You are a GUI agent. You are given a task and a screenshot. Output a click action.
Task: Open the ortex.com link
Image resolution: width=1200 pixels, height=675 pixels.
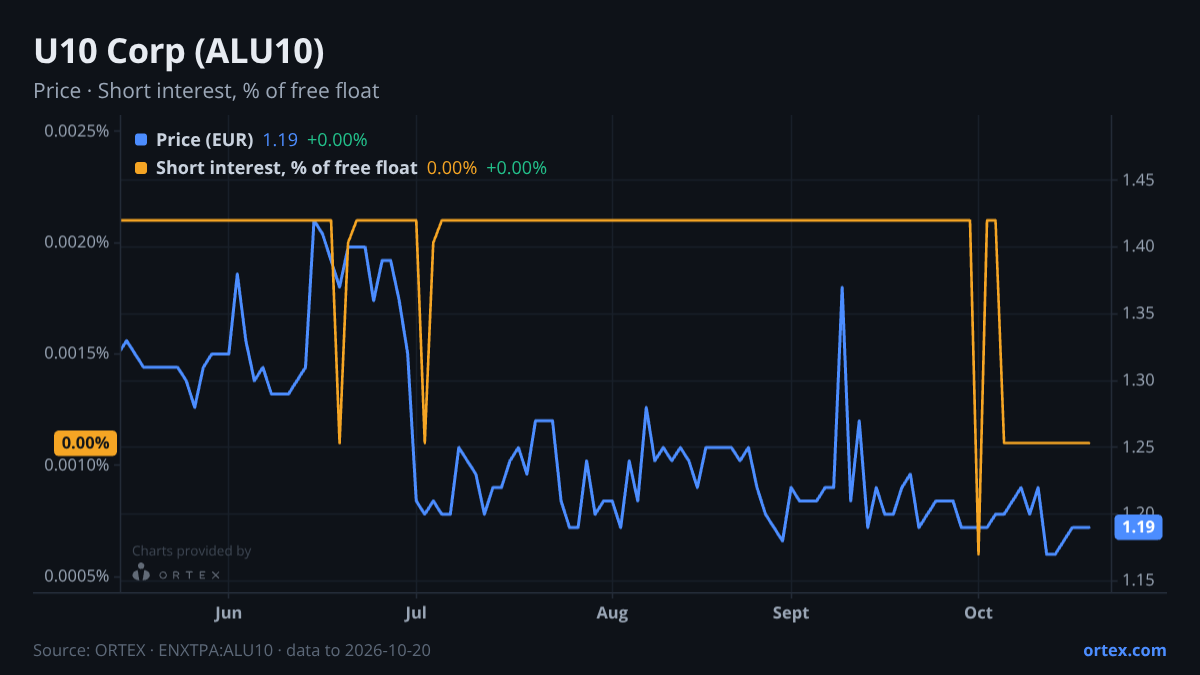1125,650
